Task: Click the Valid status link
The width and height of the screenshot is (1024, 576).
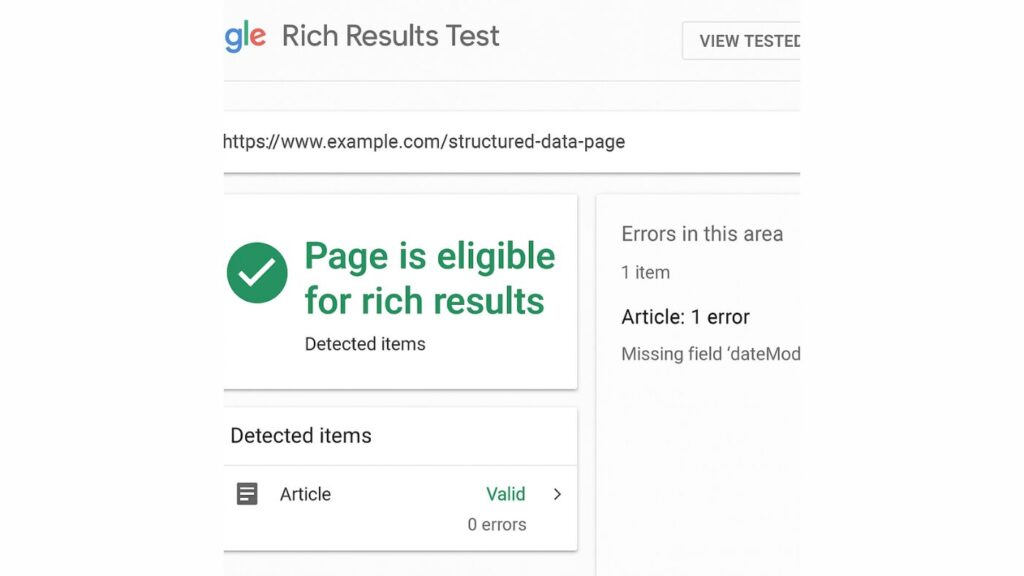Action: tap(506, 493)
